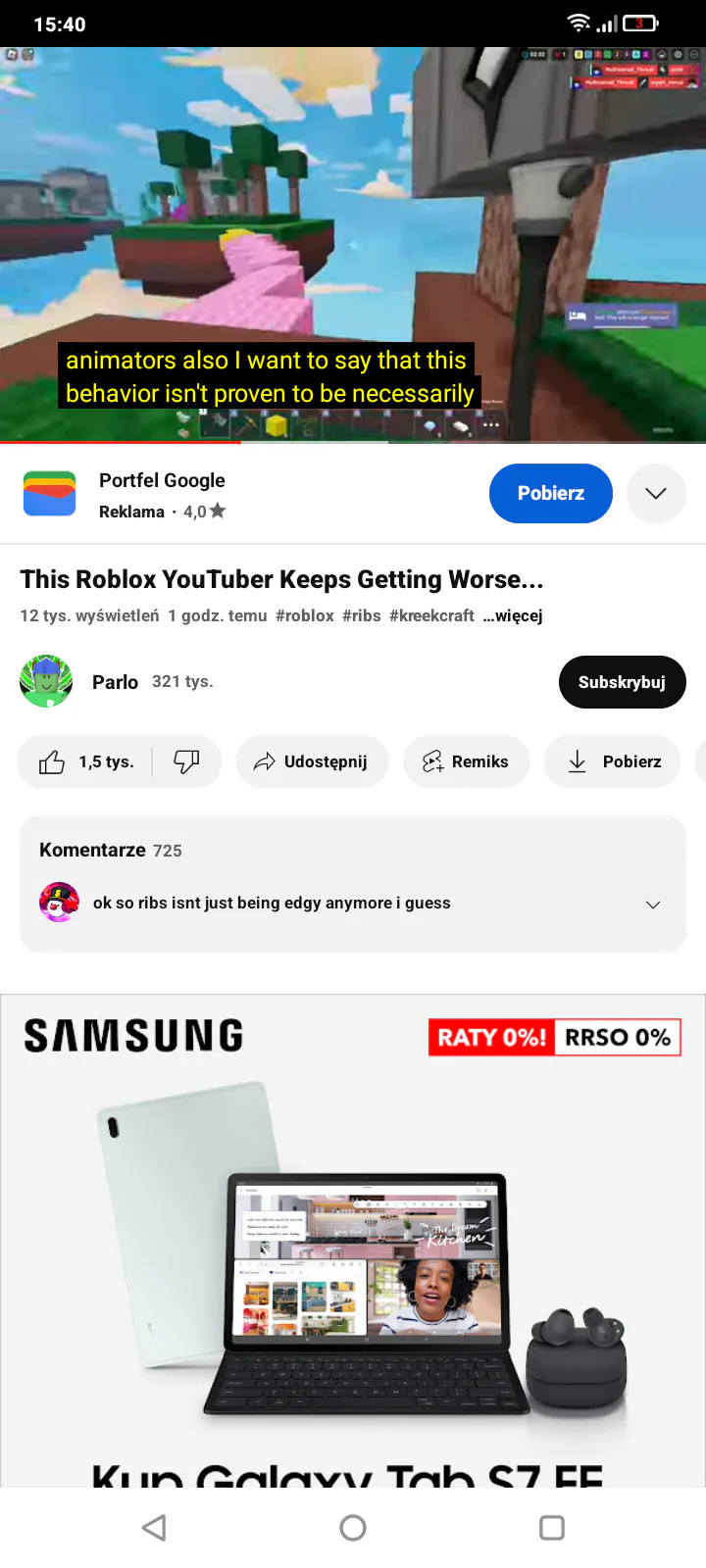The width and height of the screenshot is (706, 1568).
Task: Tap the thumbs-up like icon
Action: pos(52,761)
